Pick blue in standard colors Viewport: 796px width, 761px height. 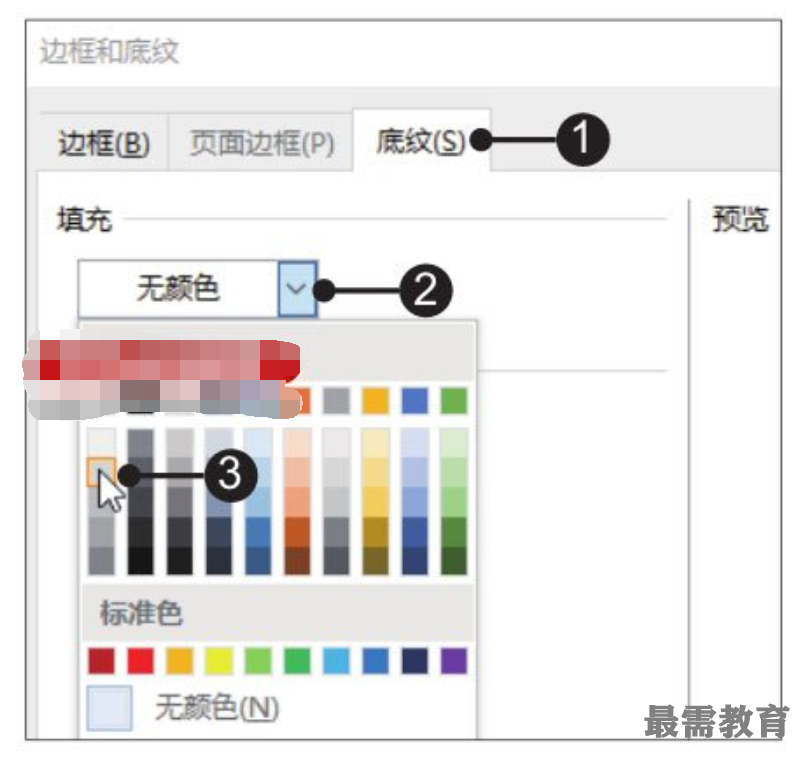click(x=376, y=661)
